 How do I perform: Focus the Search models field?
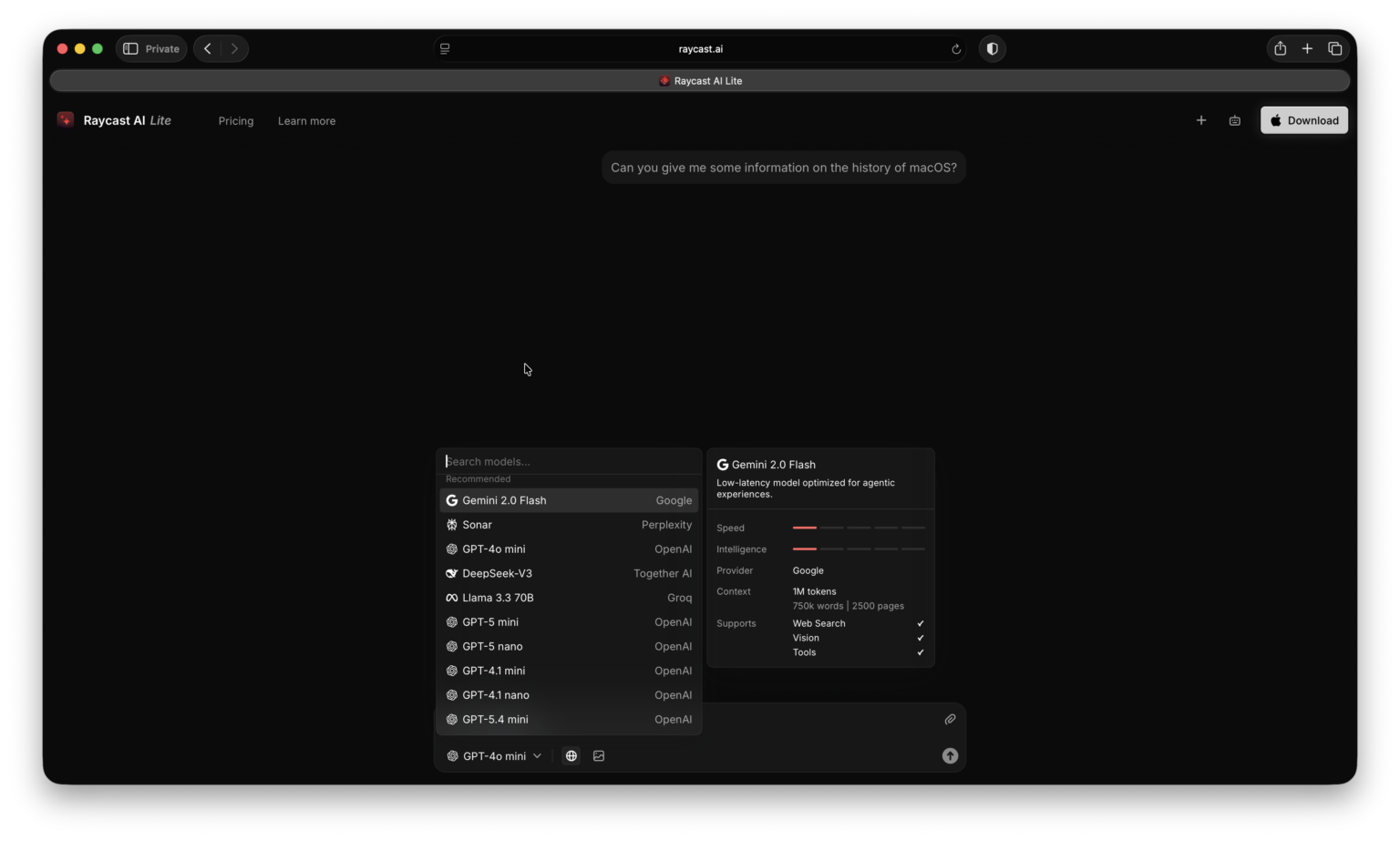tap(569, 461)
